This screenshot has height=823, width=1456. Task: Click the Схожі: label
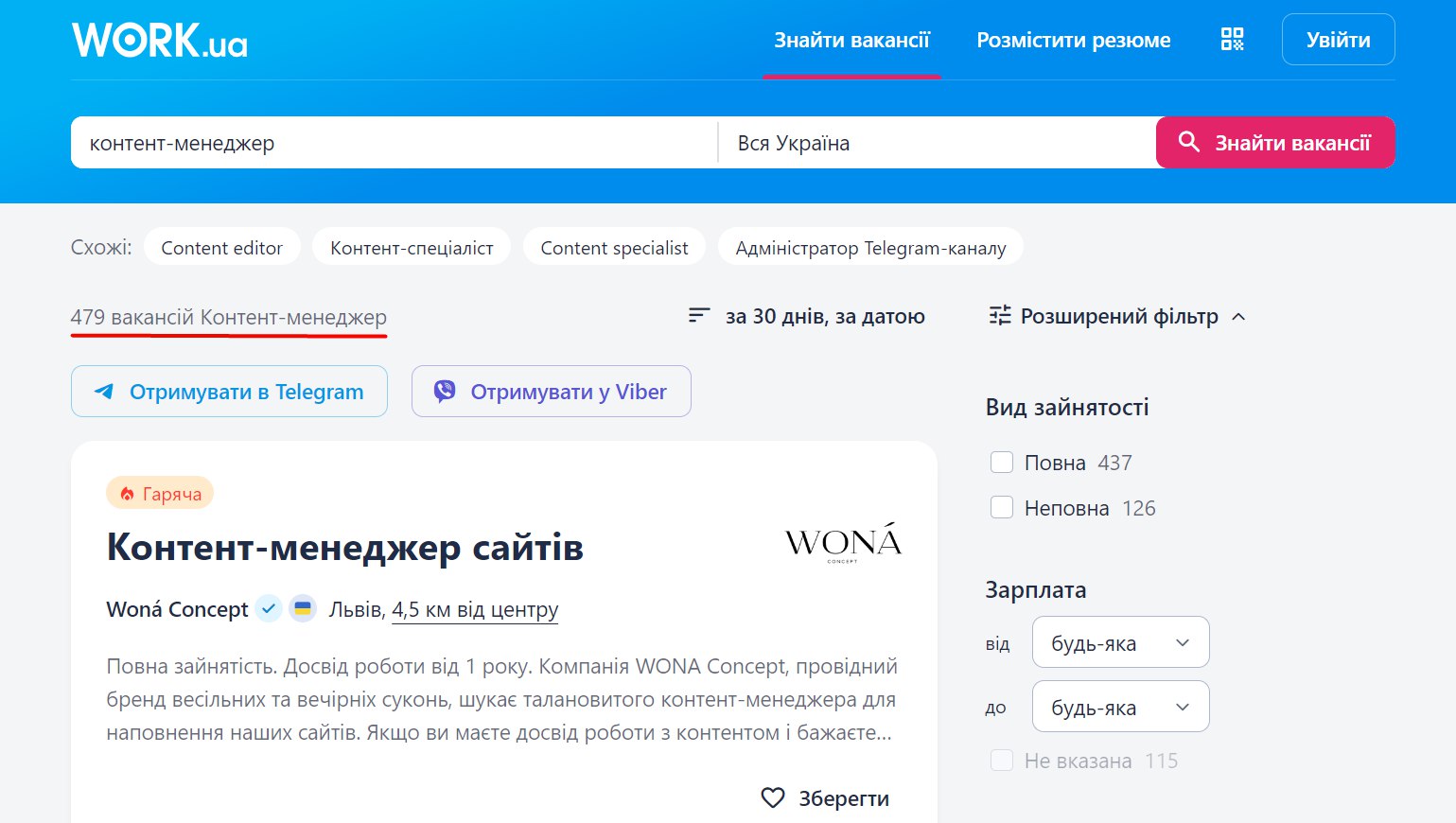pyautogui.click(x=101, y=248)
